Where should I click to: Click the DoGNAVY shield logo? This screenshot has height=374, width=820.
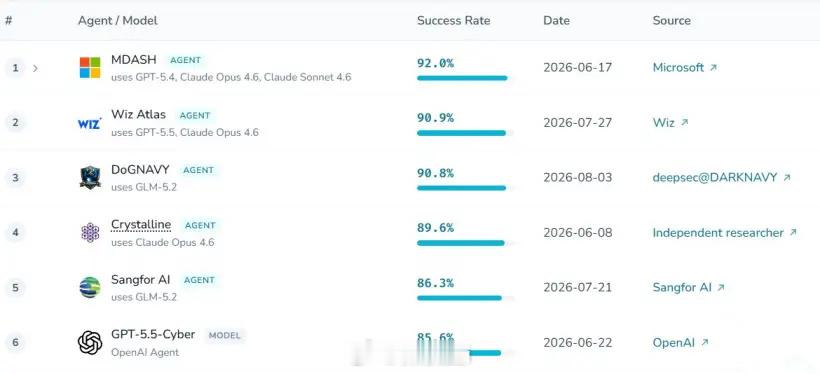pyautogui.click(x=90, y=177)
